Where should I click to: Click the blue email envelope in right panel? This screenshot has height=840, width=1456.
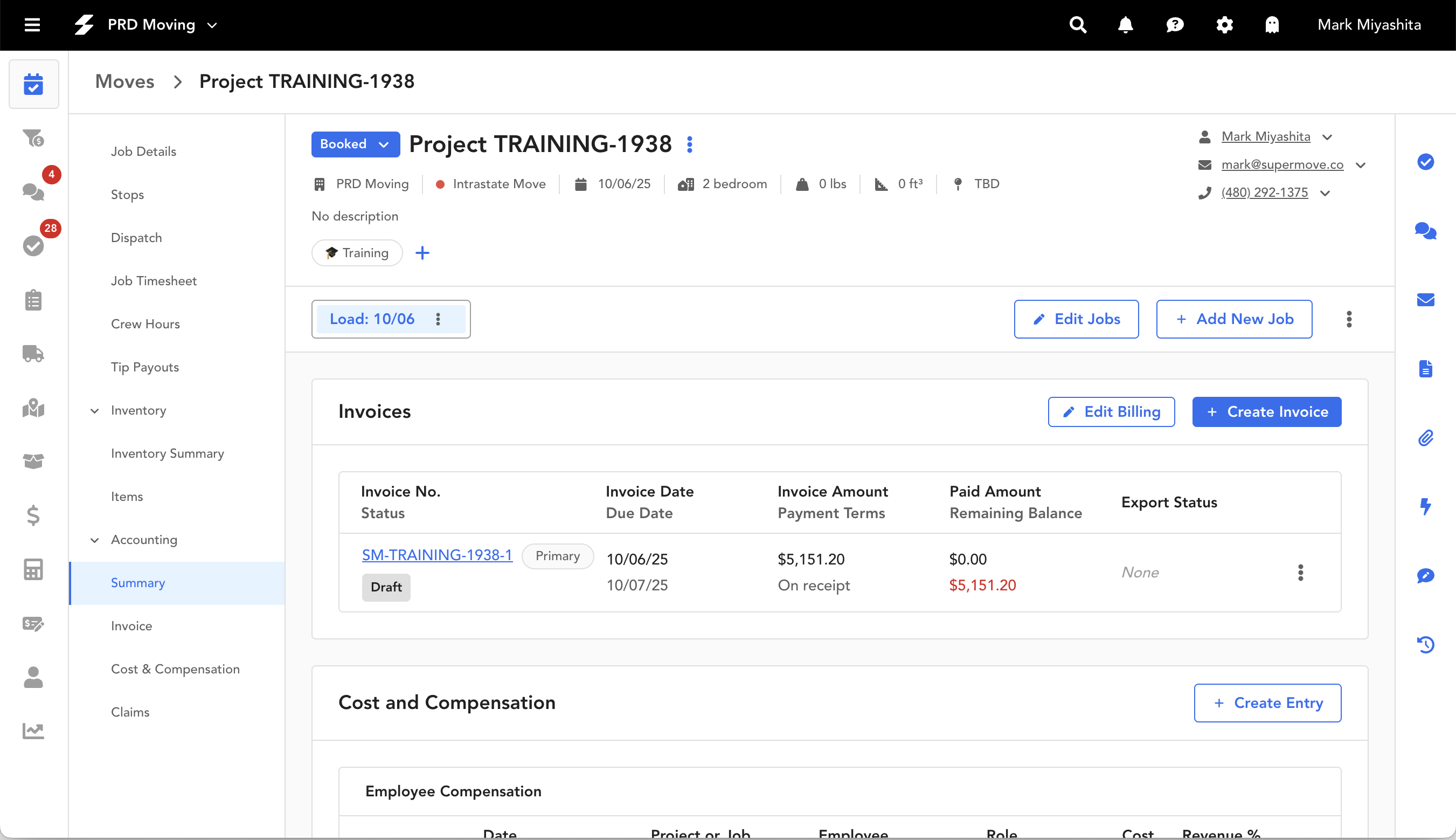(1425, 299)
